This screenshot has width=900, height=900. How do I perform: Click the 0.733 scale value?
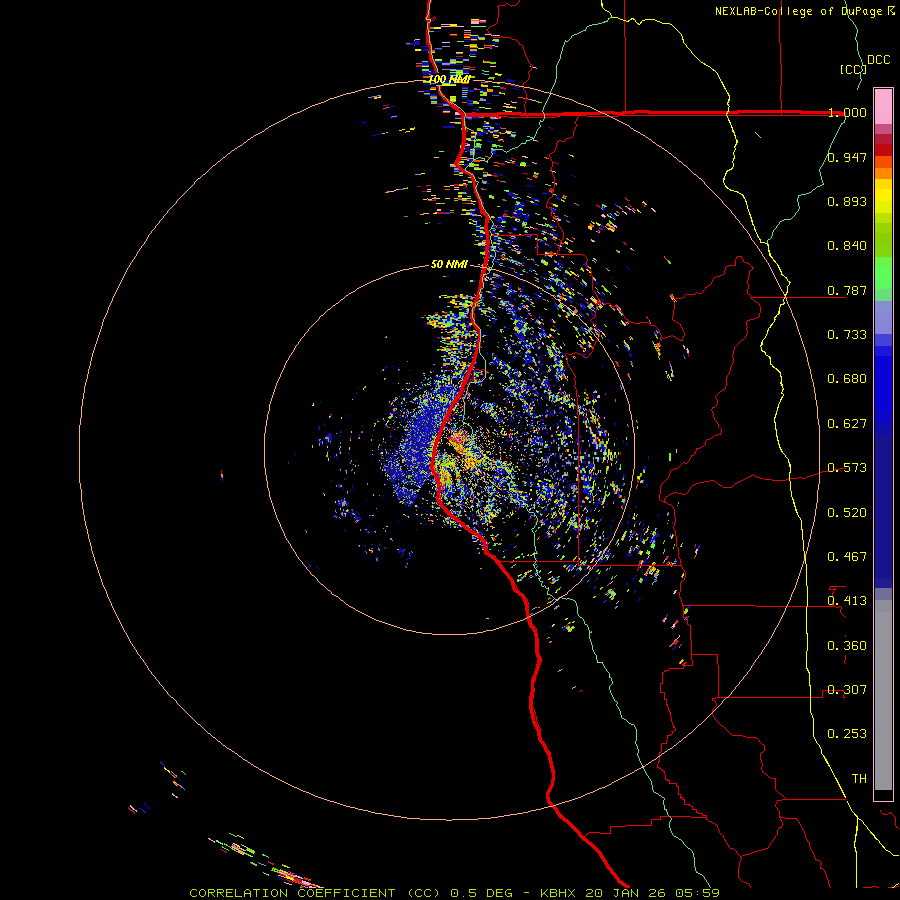point(847,335)
